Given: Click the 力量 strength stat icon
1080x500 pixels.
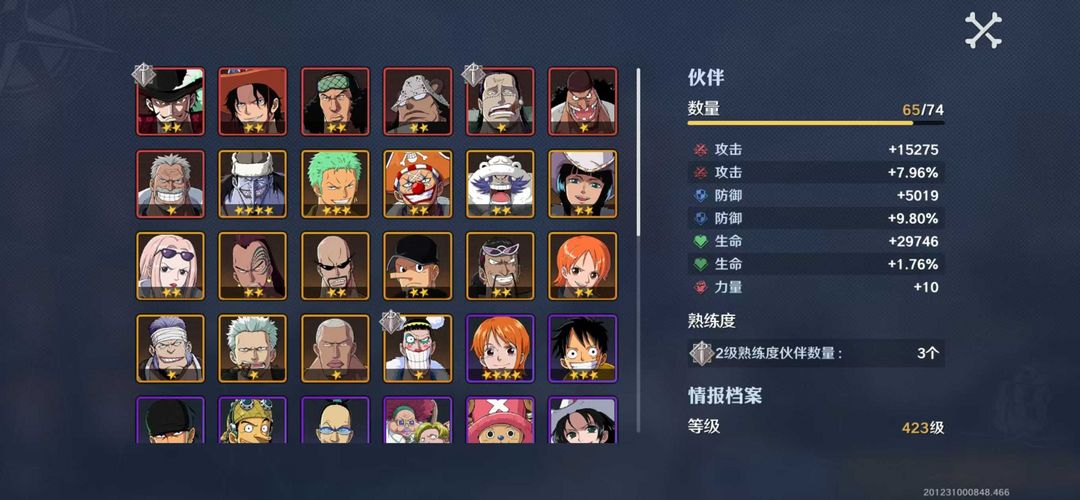Looking at the screenshot, I should tap(701, 287).
